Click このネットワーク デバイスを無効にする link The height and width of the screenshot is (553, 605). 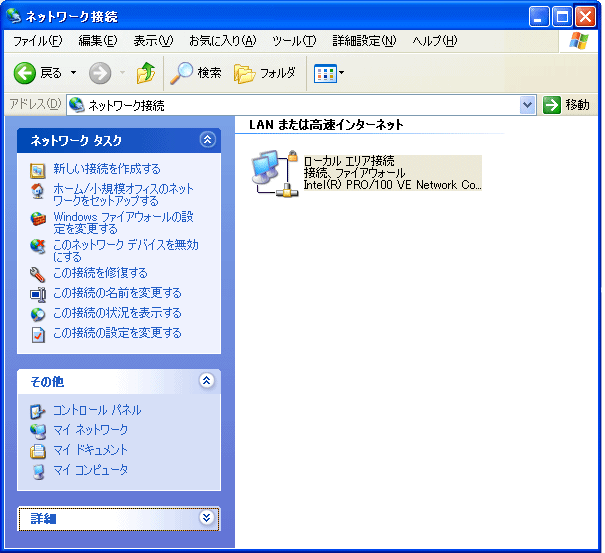point(126,250)
